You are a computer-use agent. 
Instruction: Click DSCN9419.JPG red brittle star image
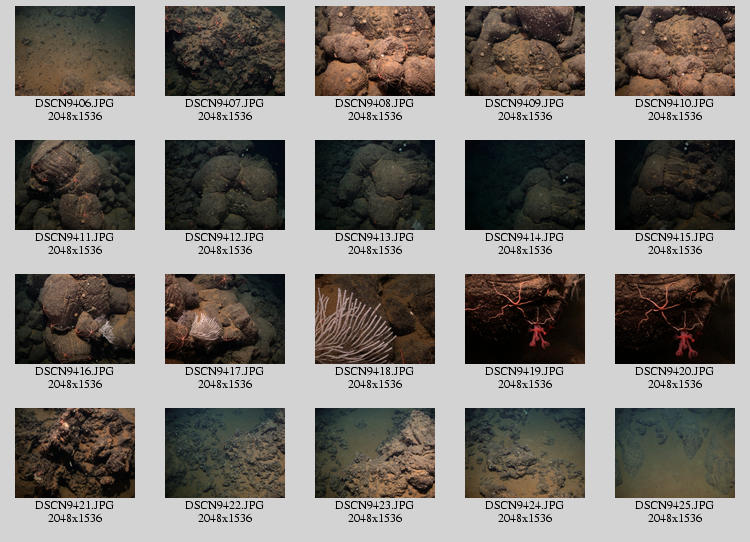click(525, 319)
